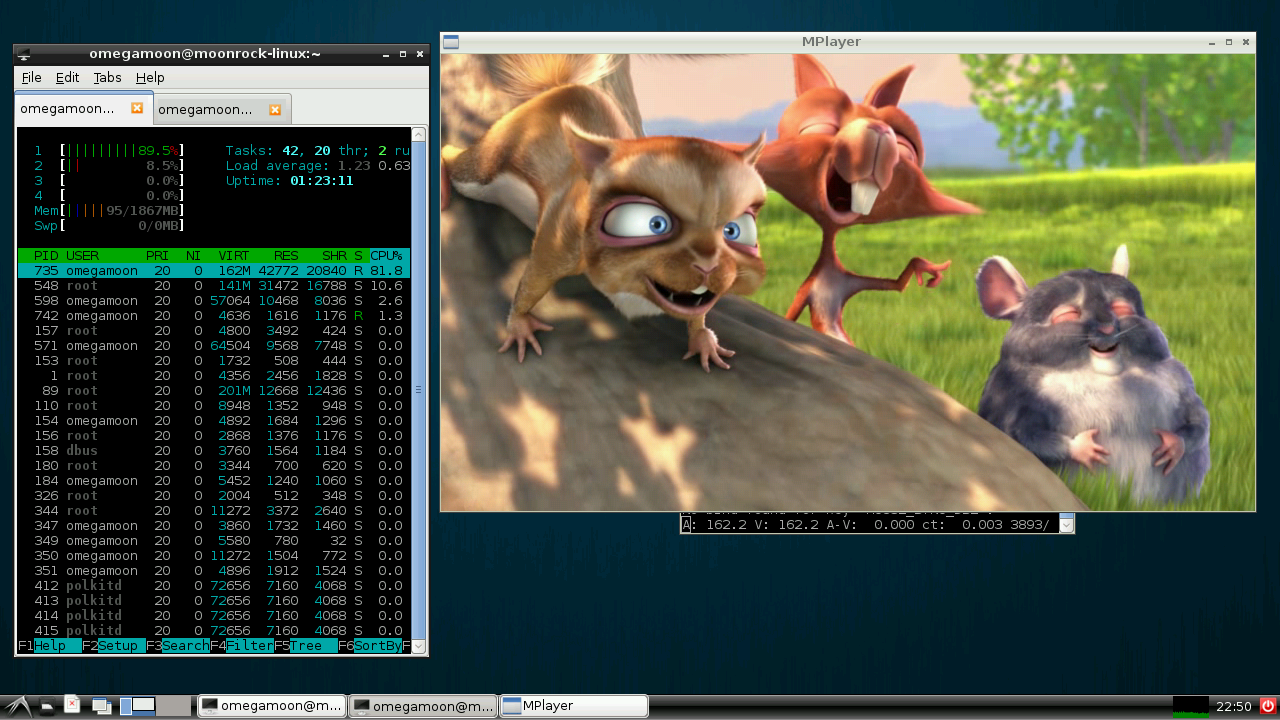Maximize the MPlayer window

[1228, 42]
